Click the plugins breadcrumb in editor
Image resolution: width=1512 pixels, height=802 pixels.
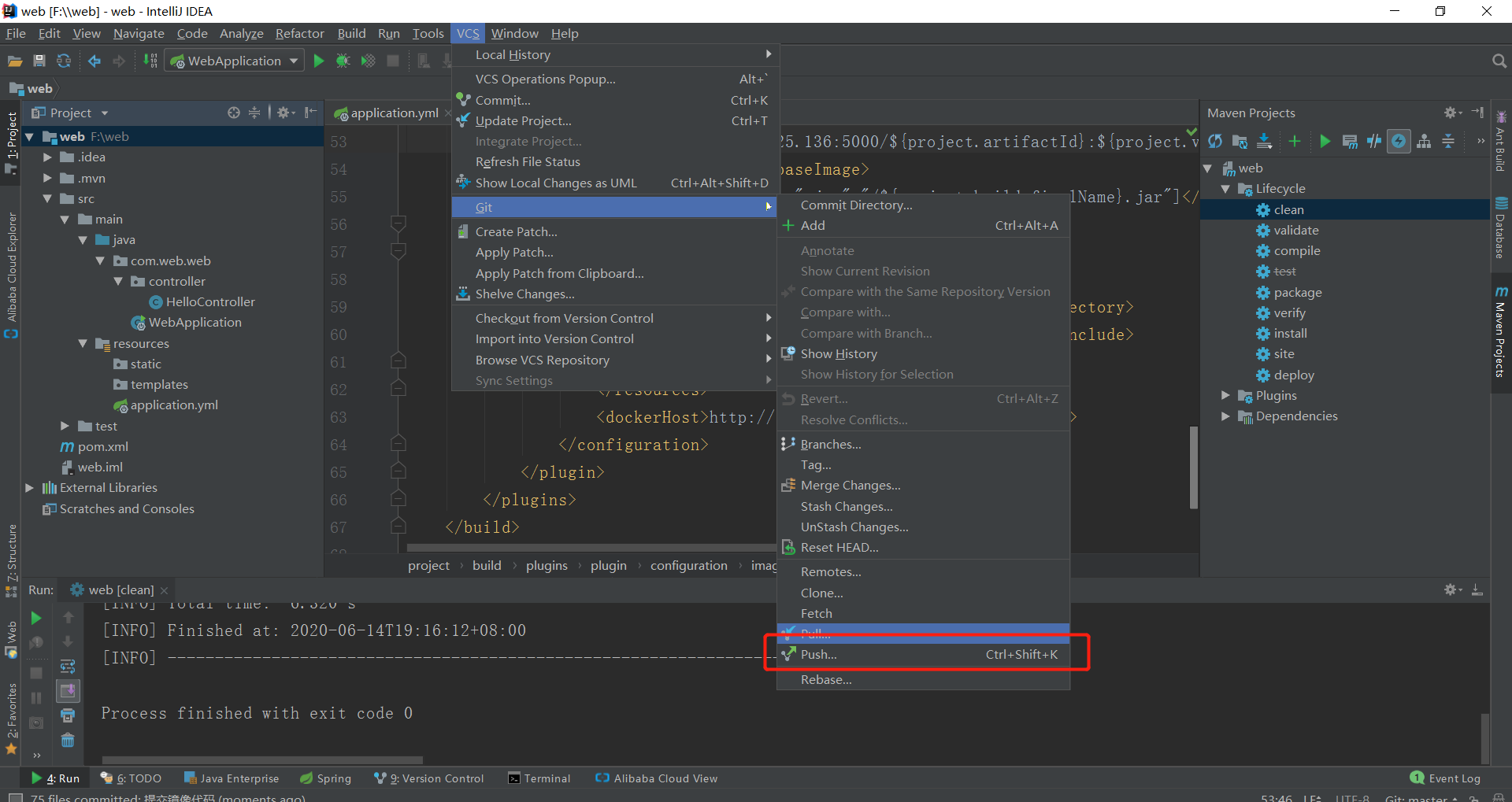tap(547, 566)
